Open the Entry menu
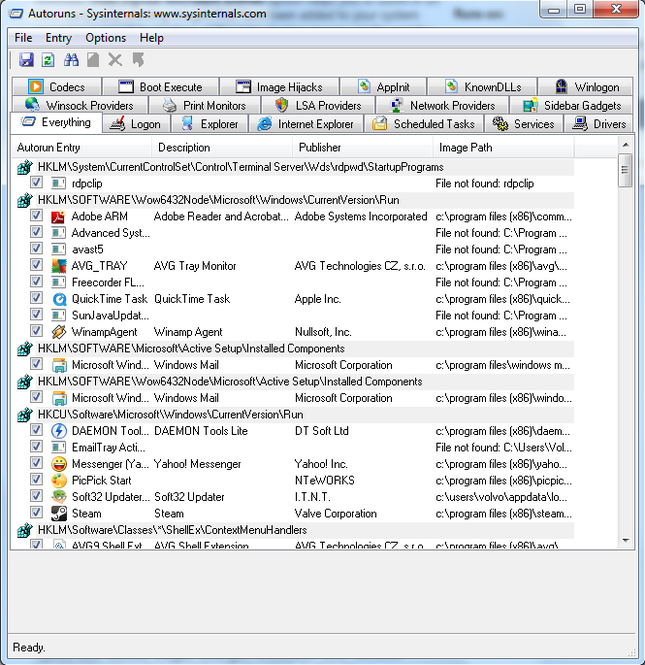Screen dimensions: 645x665 [59, 38]
